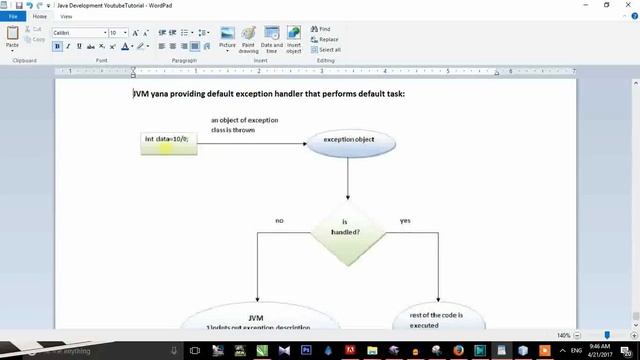Open the Paragraph settings dialog icon
Image resolution: width=640 pixels, height=360 pixels.
[207, 47]
